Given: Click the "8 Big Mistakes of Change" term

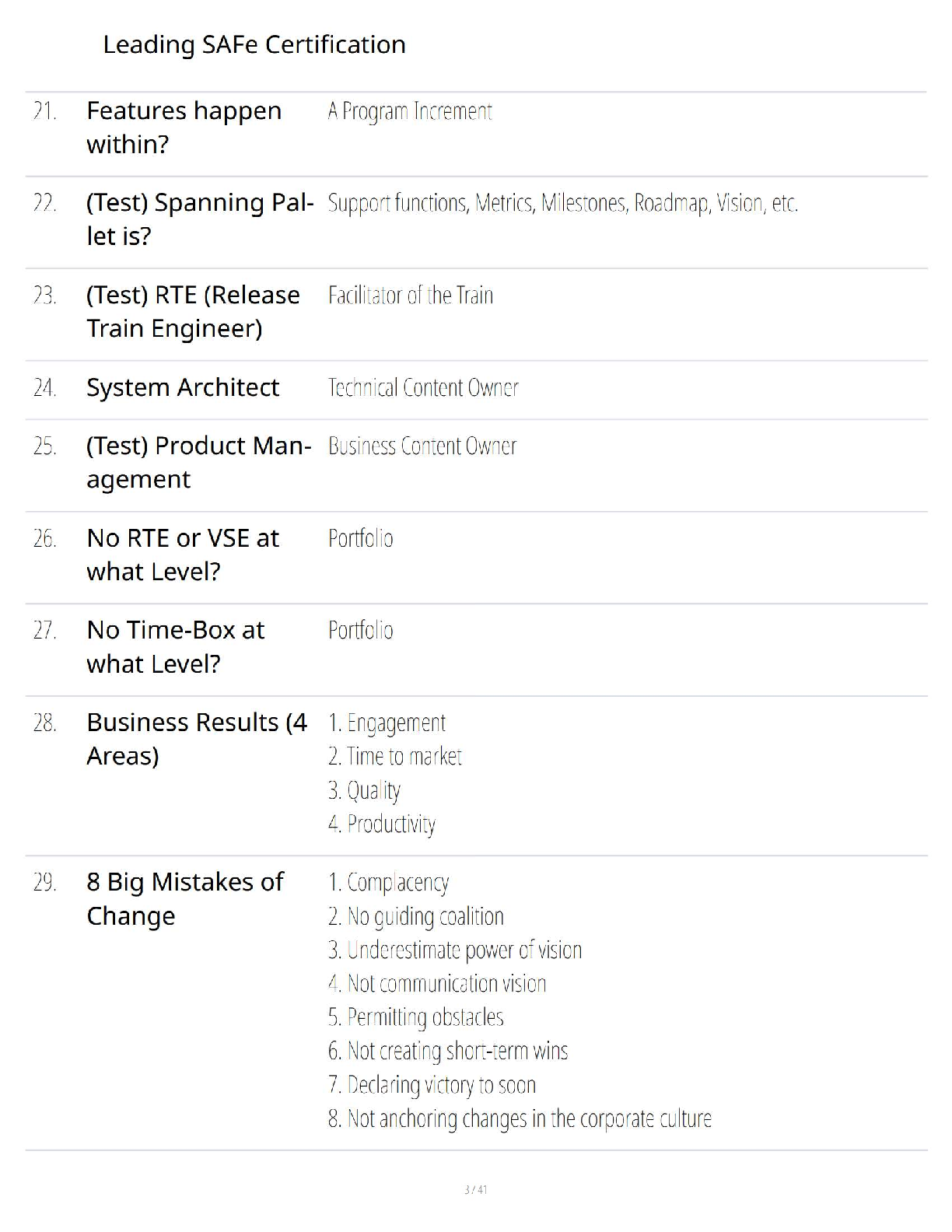Looking at the screenshot, I should pyautogui.click(x=185, y=898).
